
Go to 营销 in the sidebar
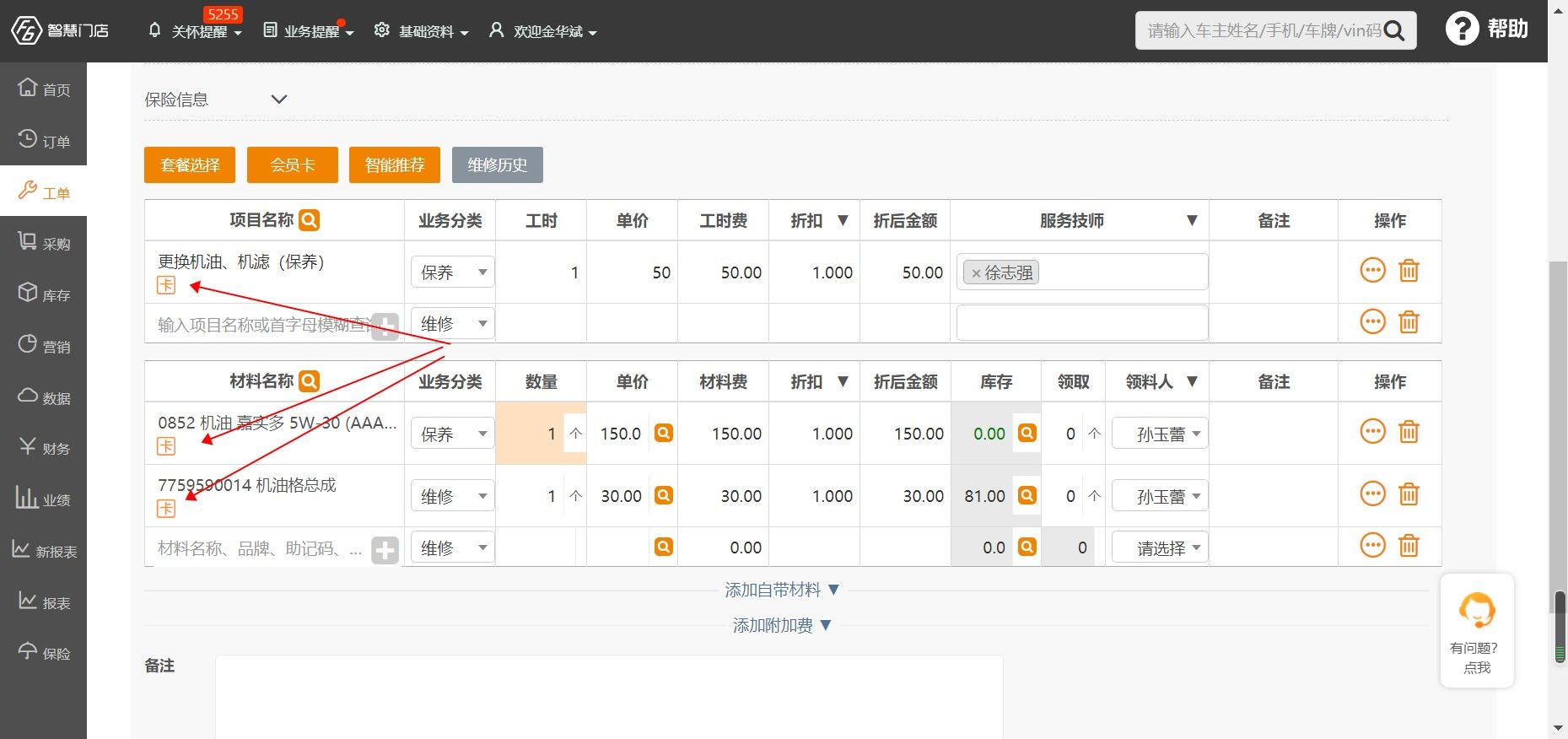click(x=44, y=346)
